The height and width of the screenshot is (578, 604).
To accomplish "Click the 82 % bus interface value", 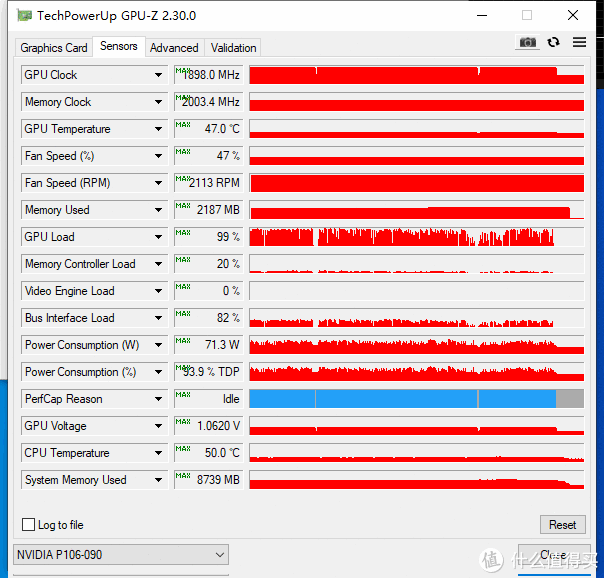I will pyautogui.click(x=208, y=318).
